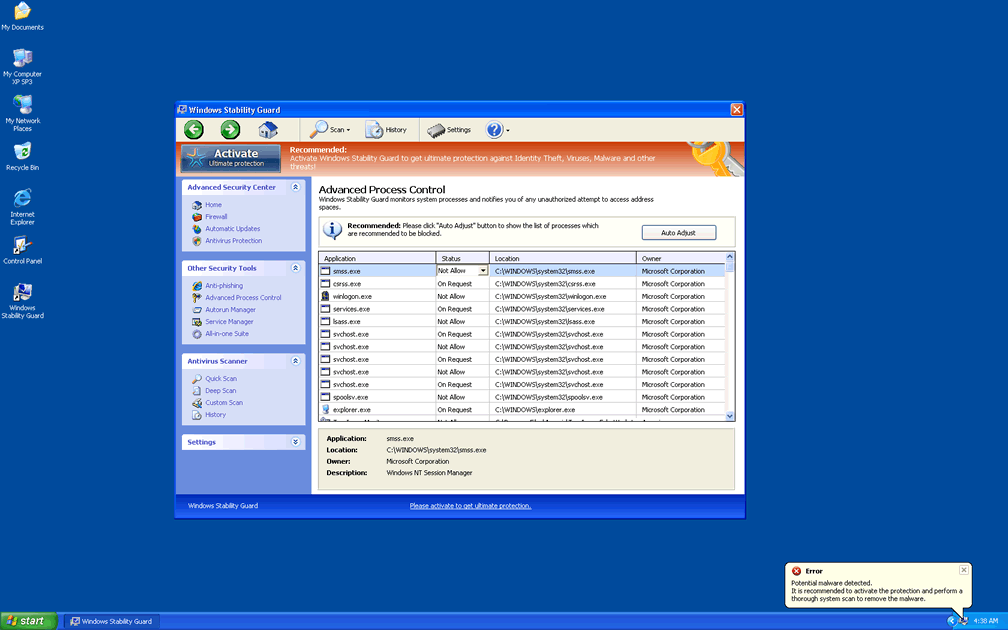This screenshot has width=1008, height=630.
Task: Collapse the Other Security Tools panel
Action: tap(295, 268)
